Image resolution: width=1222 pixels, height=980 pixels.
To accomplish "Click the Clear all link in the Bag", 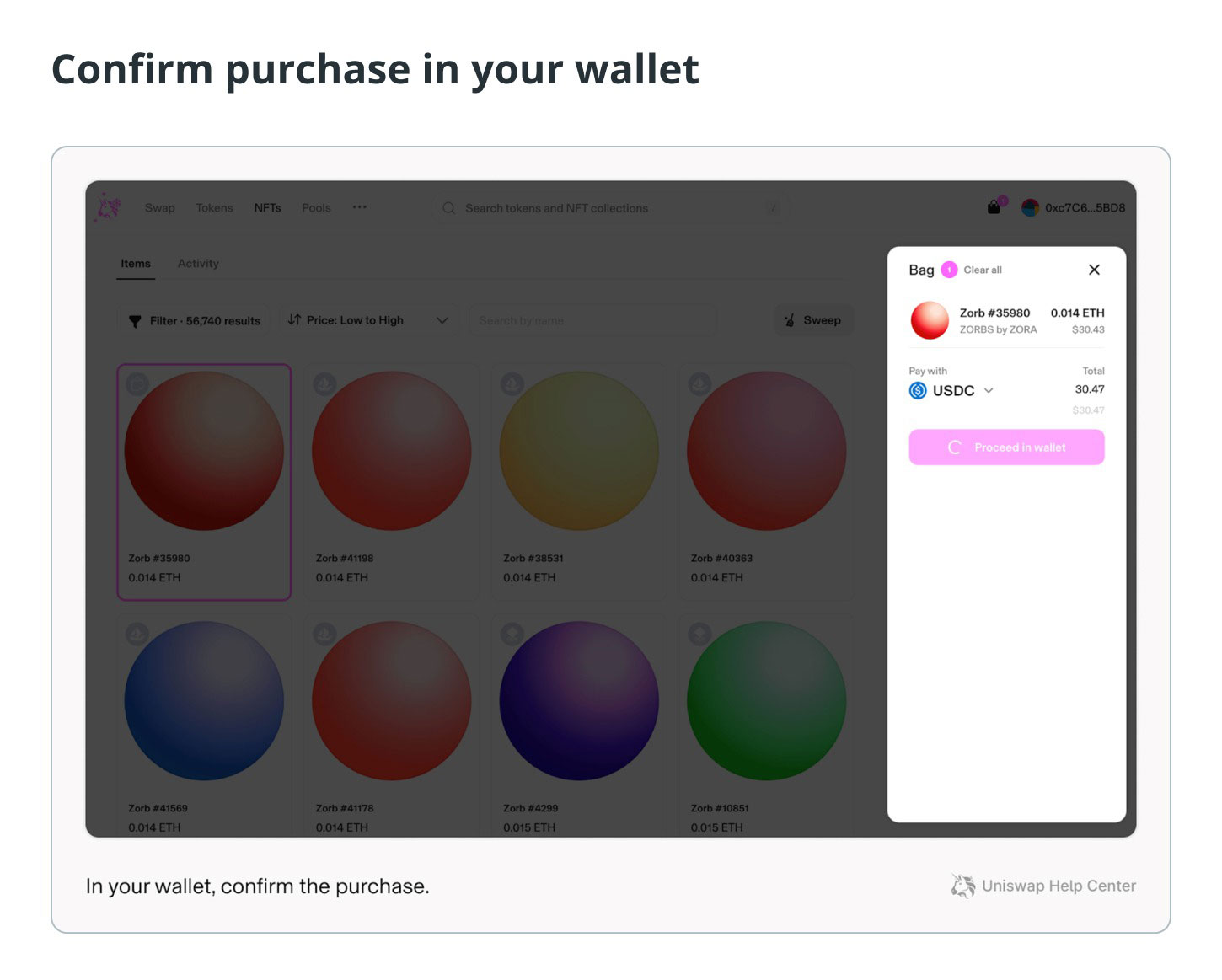I will click(x=983, y=270).
